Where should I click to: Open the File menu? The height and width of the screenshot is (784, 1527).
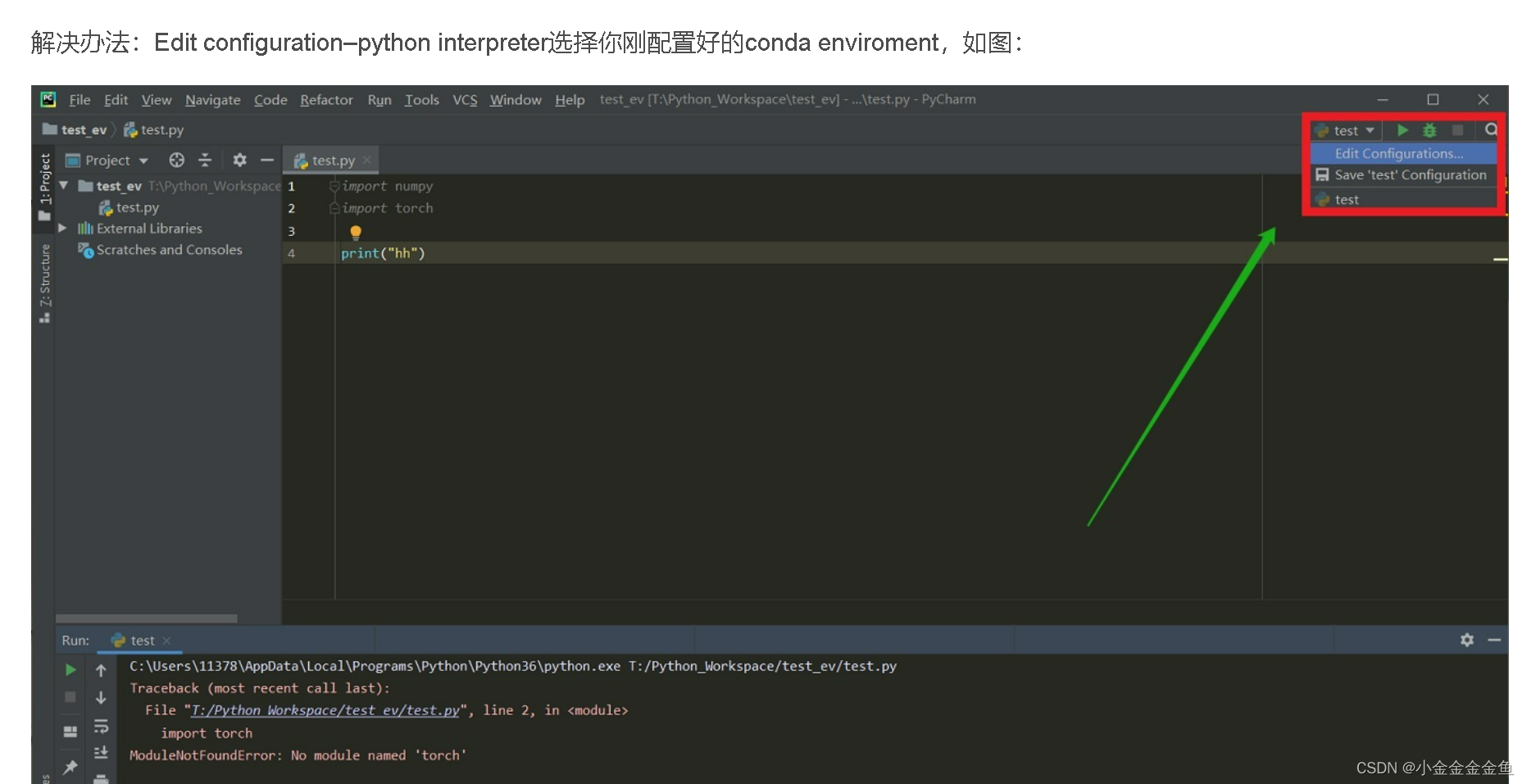click(80, 99)
